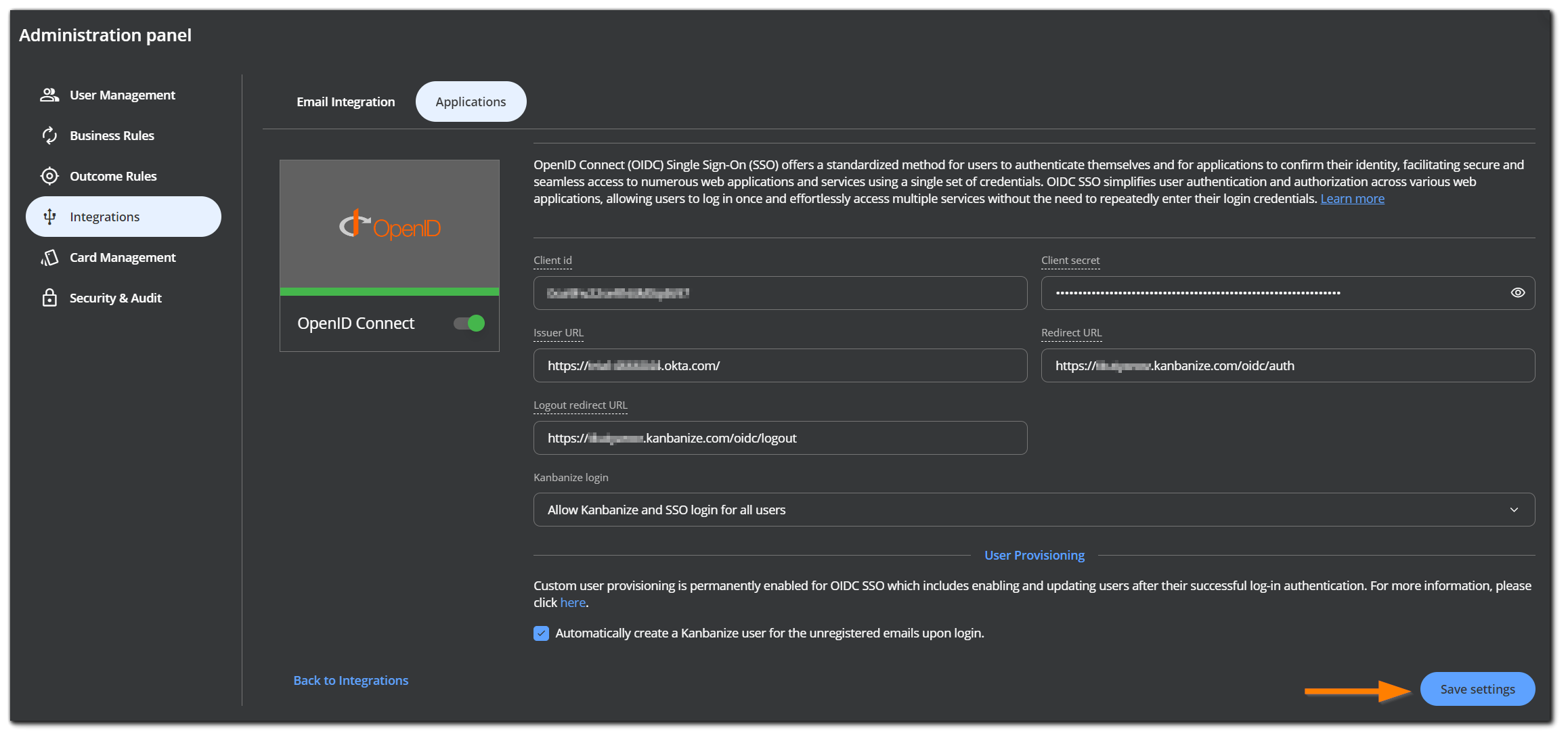Follow the Back to Integrations link

point(351,680)
